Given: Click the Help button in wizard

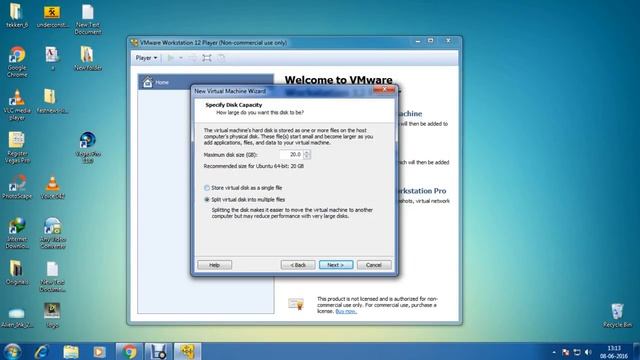Looking at the screenshot, I should point(215,265).
